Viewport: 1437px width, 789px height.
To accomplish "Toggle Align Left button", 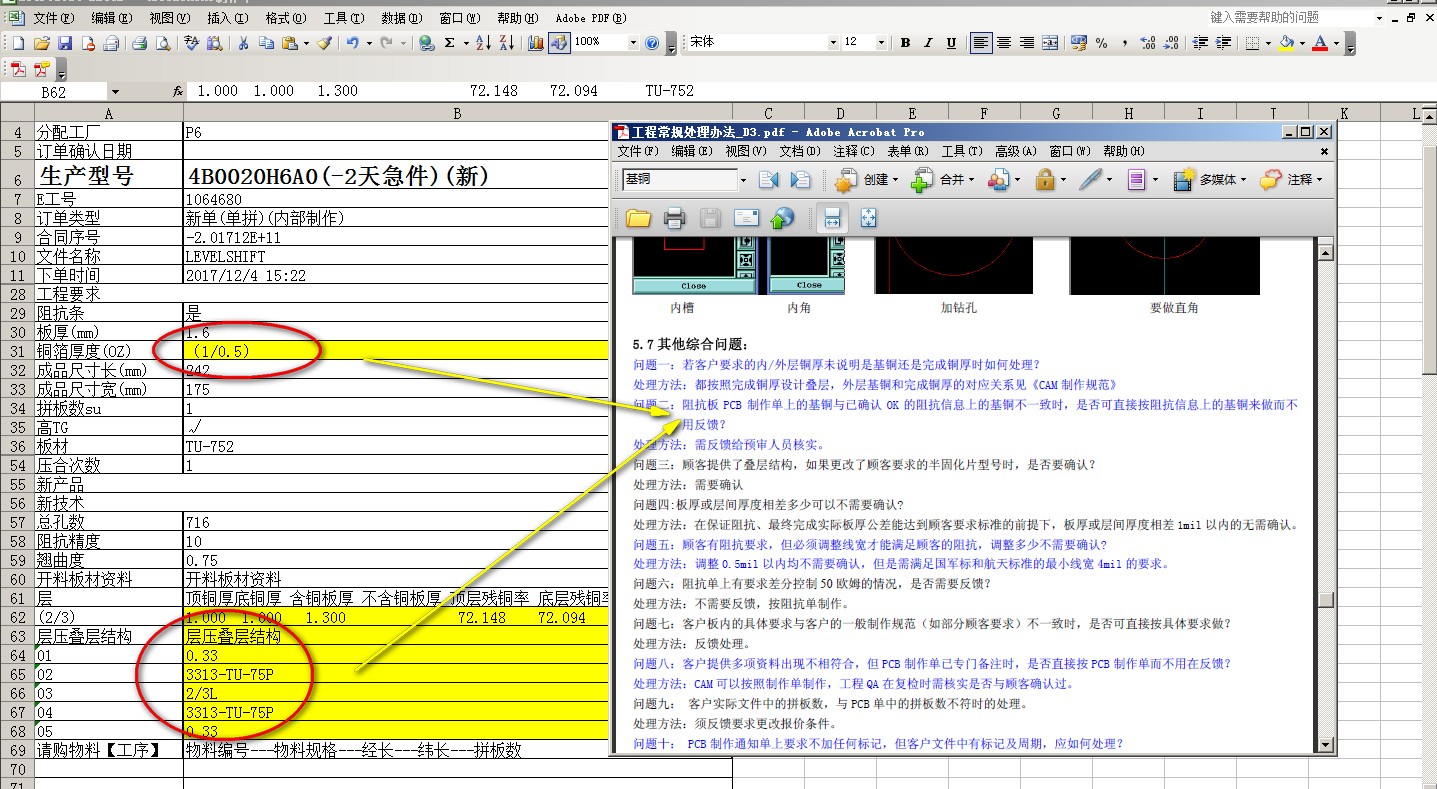I will 981,43.
